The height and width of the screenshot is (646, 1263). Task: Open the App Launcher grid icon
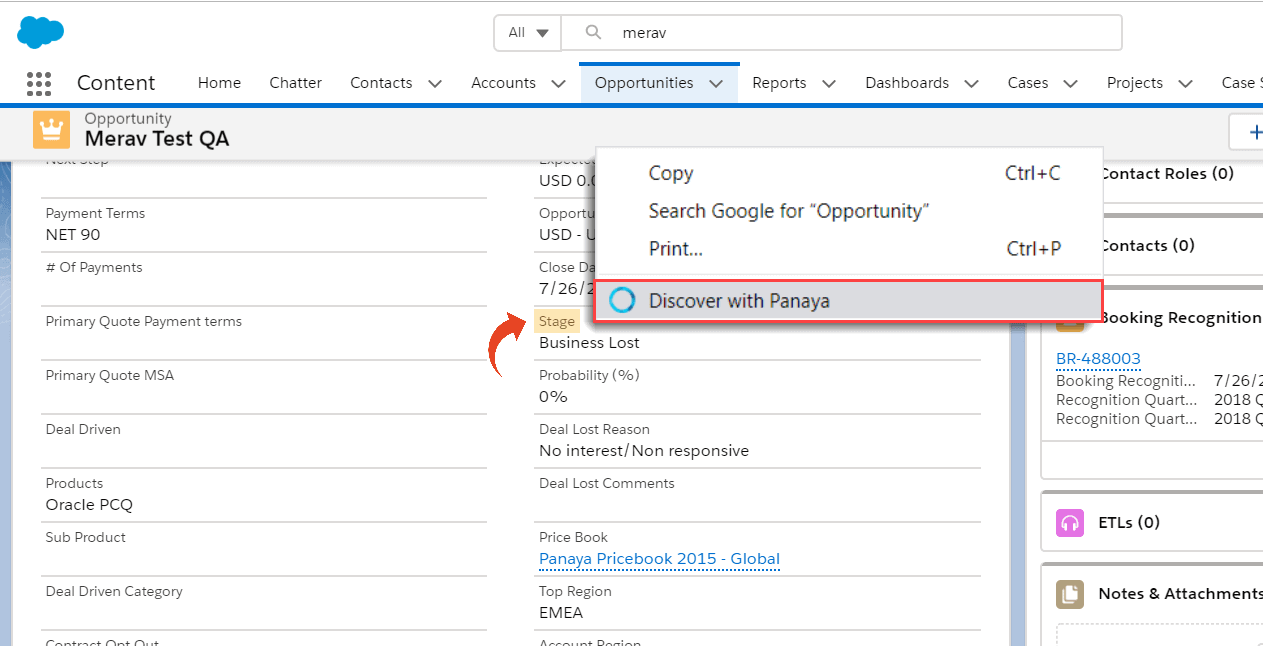39,83
